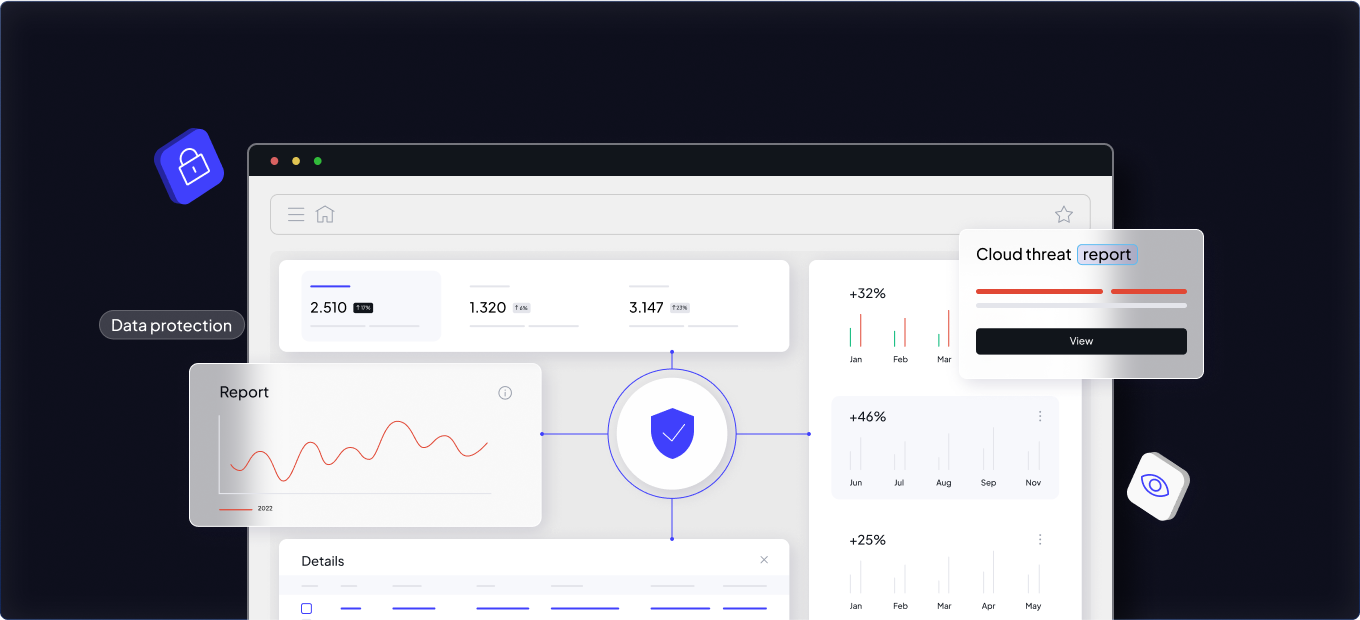
Task: Click the Details heading
Action: (x=323, y=561)
